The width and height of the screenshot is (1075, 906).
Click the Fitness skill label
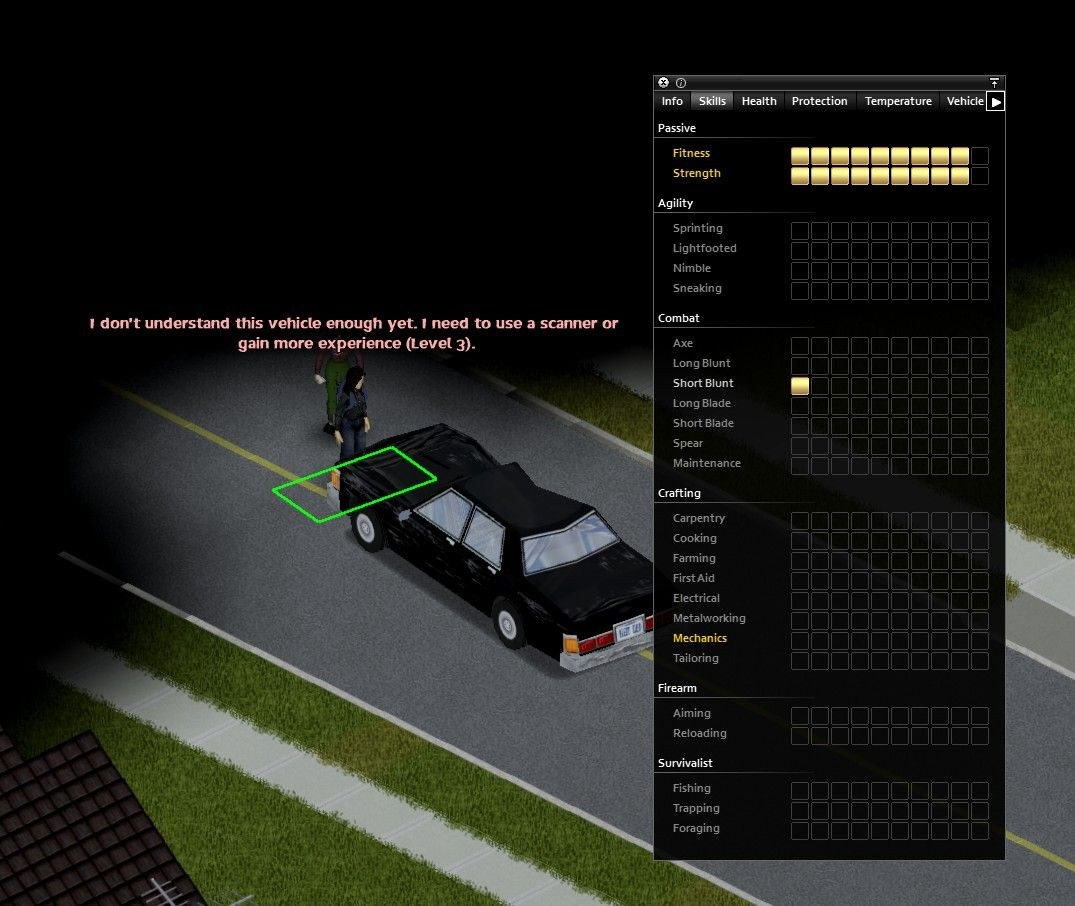pos(691,153)
